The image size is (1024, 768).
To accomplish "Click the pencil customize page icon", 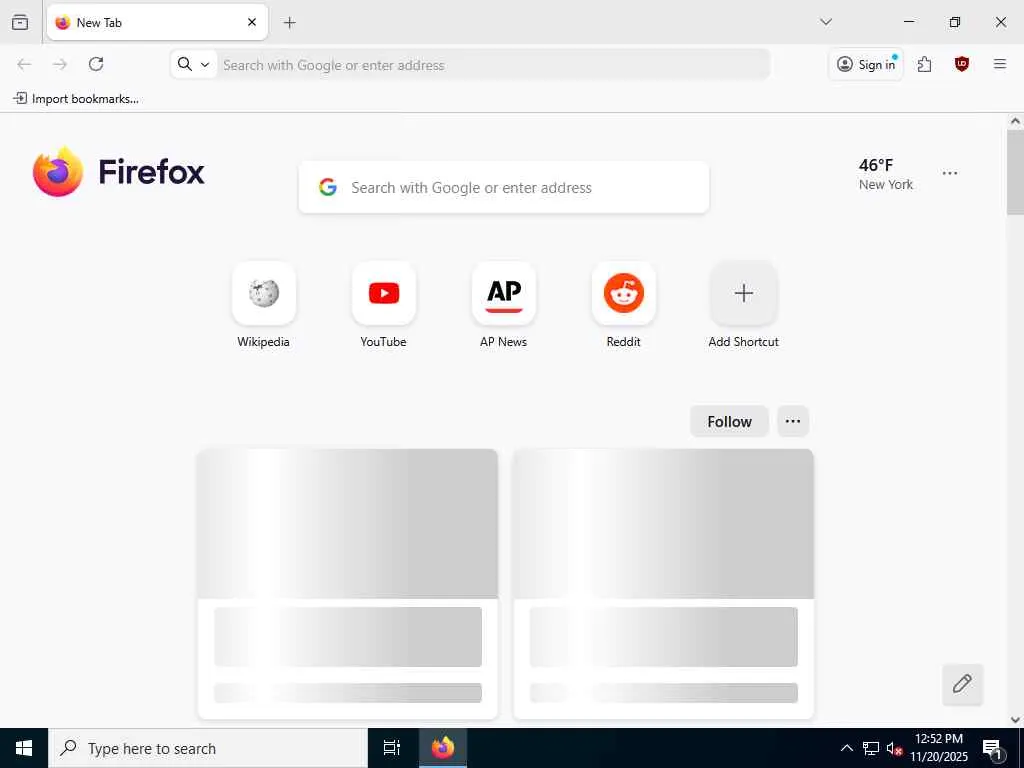I will pos(962,684).
